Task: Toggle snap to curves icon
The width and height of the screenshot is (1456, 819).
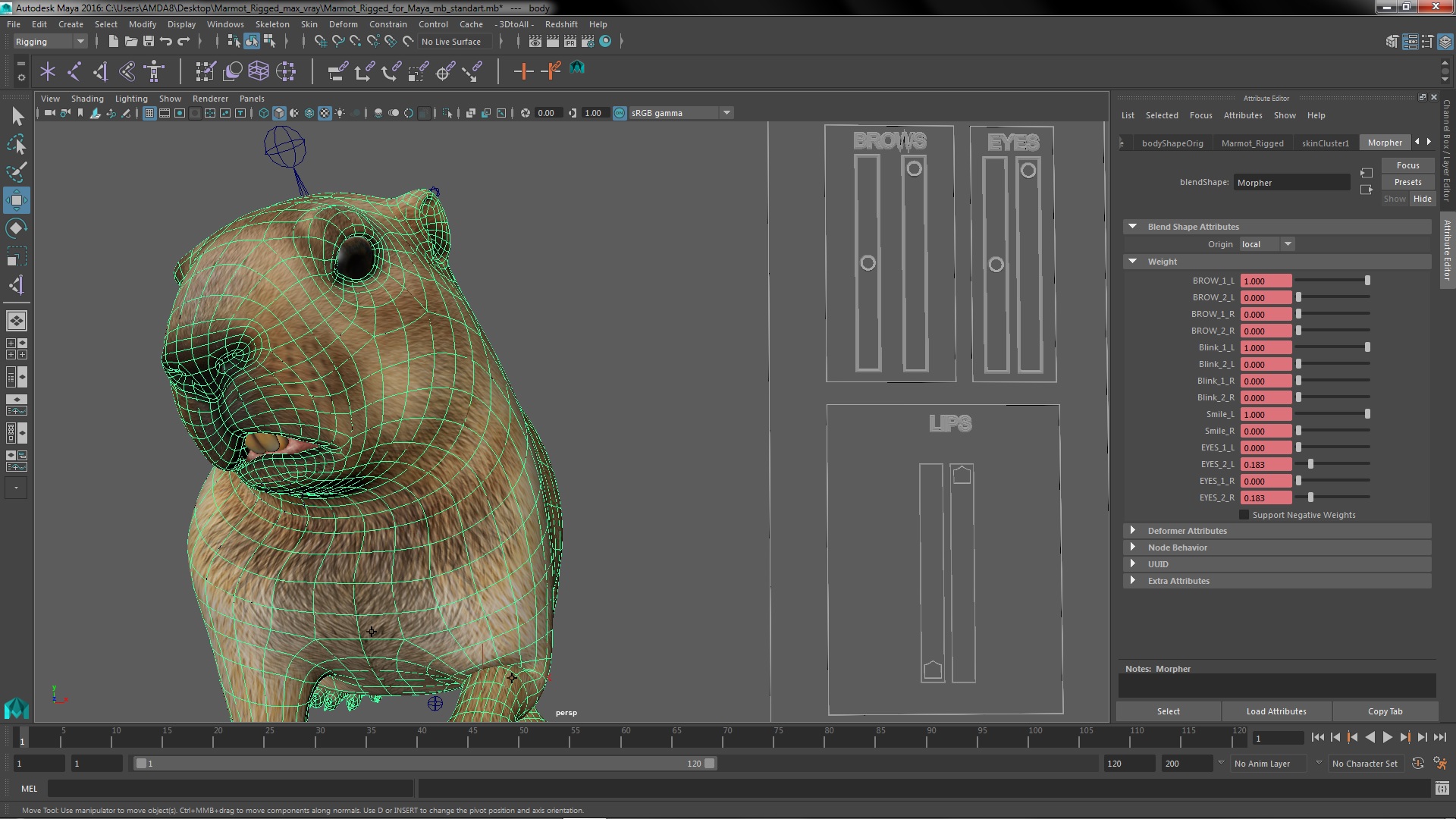Action: pyautogui.click(x=338, y=42)
